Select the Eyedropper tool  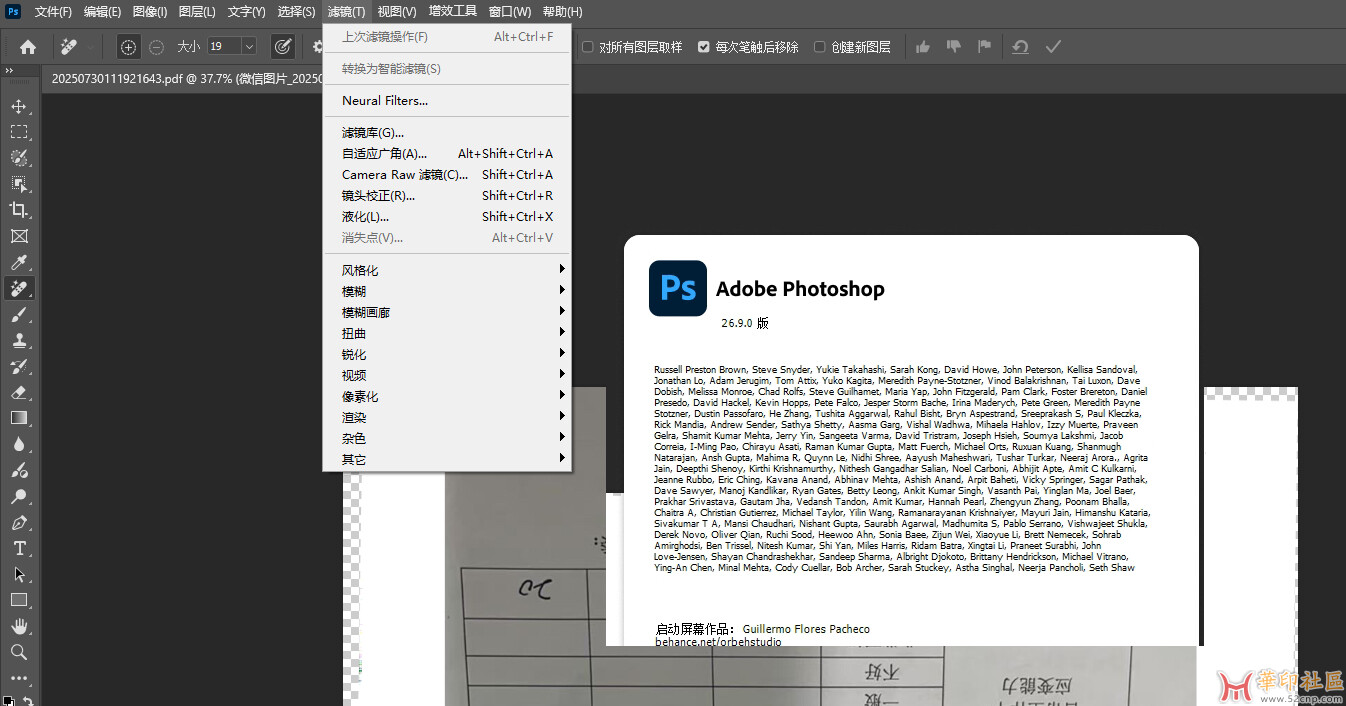click(19, 262)
